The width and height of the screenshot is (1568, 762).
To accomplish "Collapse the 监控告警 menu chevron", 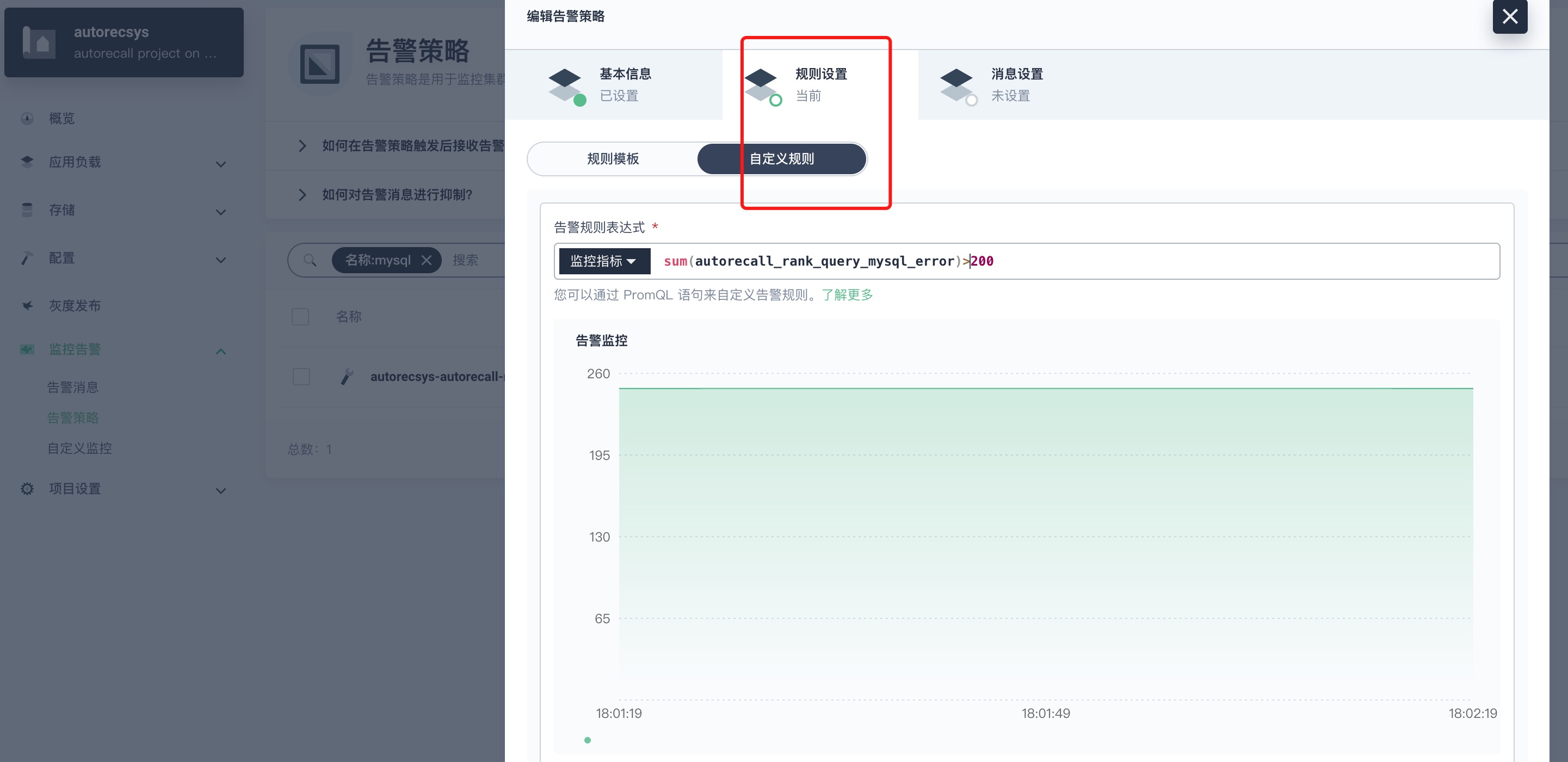I will (221, 352).
